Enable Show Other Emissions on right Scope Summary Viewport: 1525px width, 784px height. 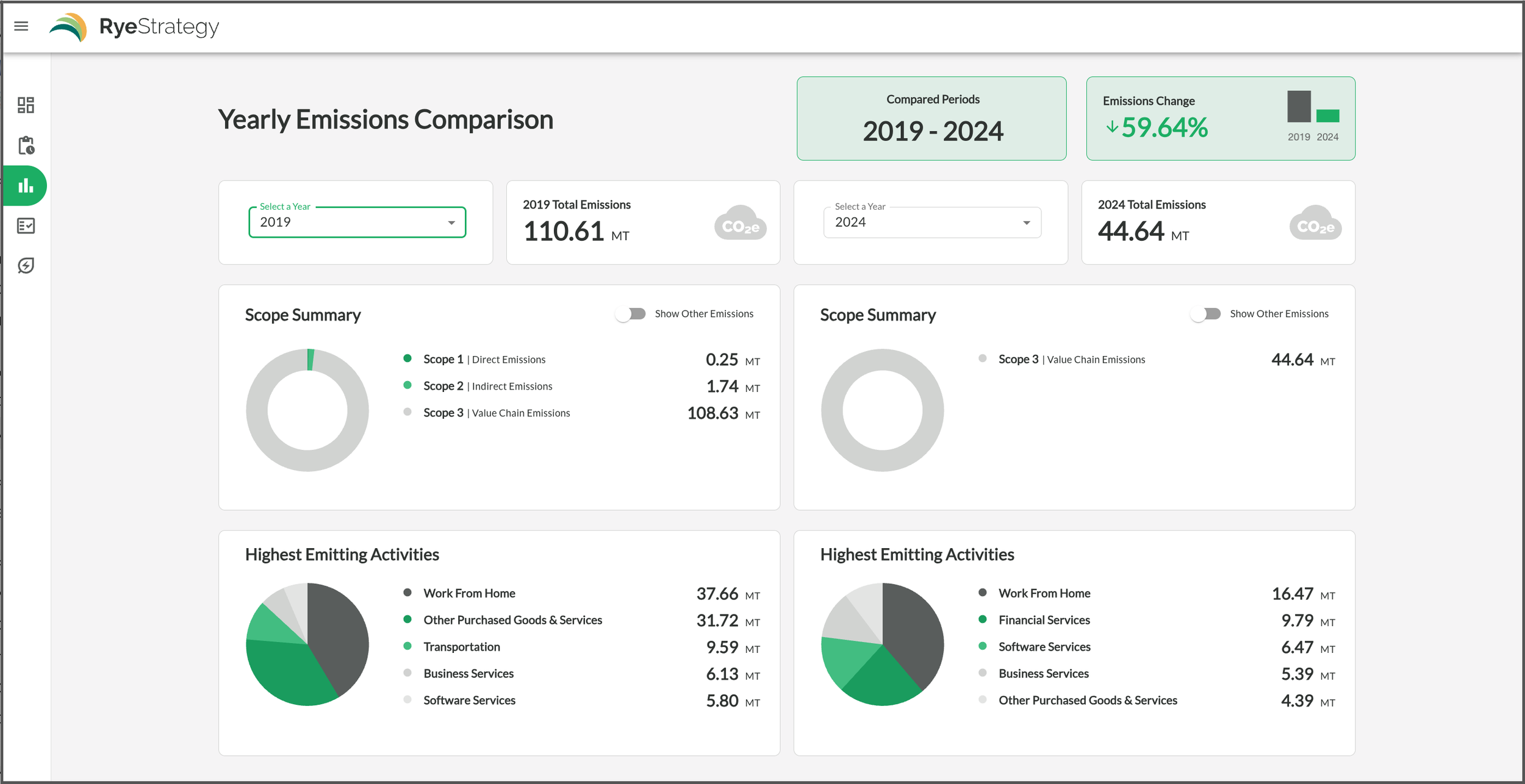1206,313
